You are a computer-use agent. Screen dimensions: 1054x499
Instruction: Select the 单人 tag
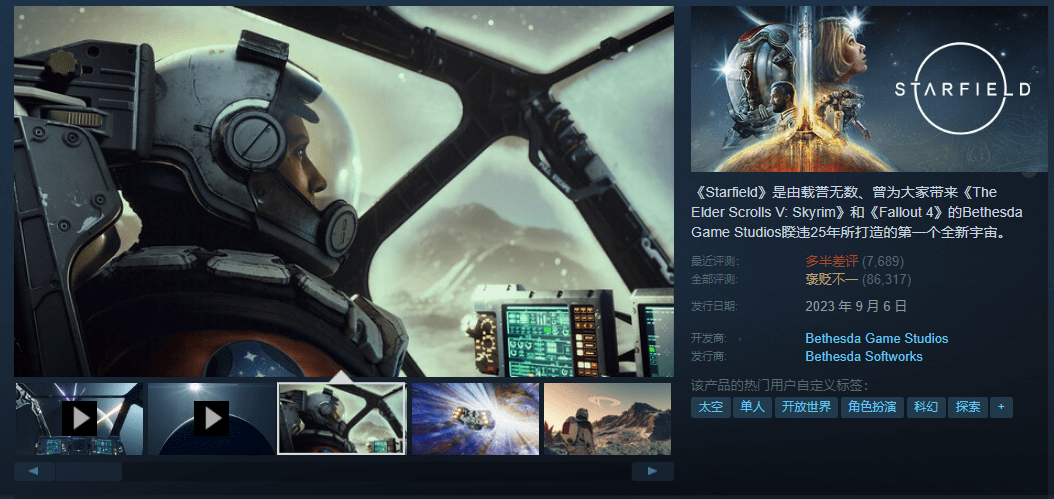[x=752, y=407]
